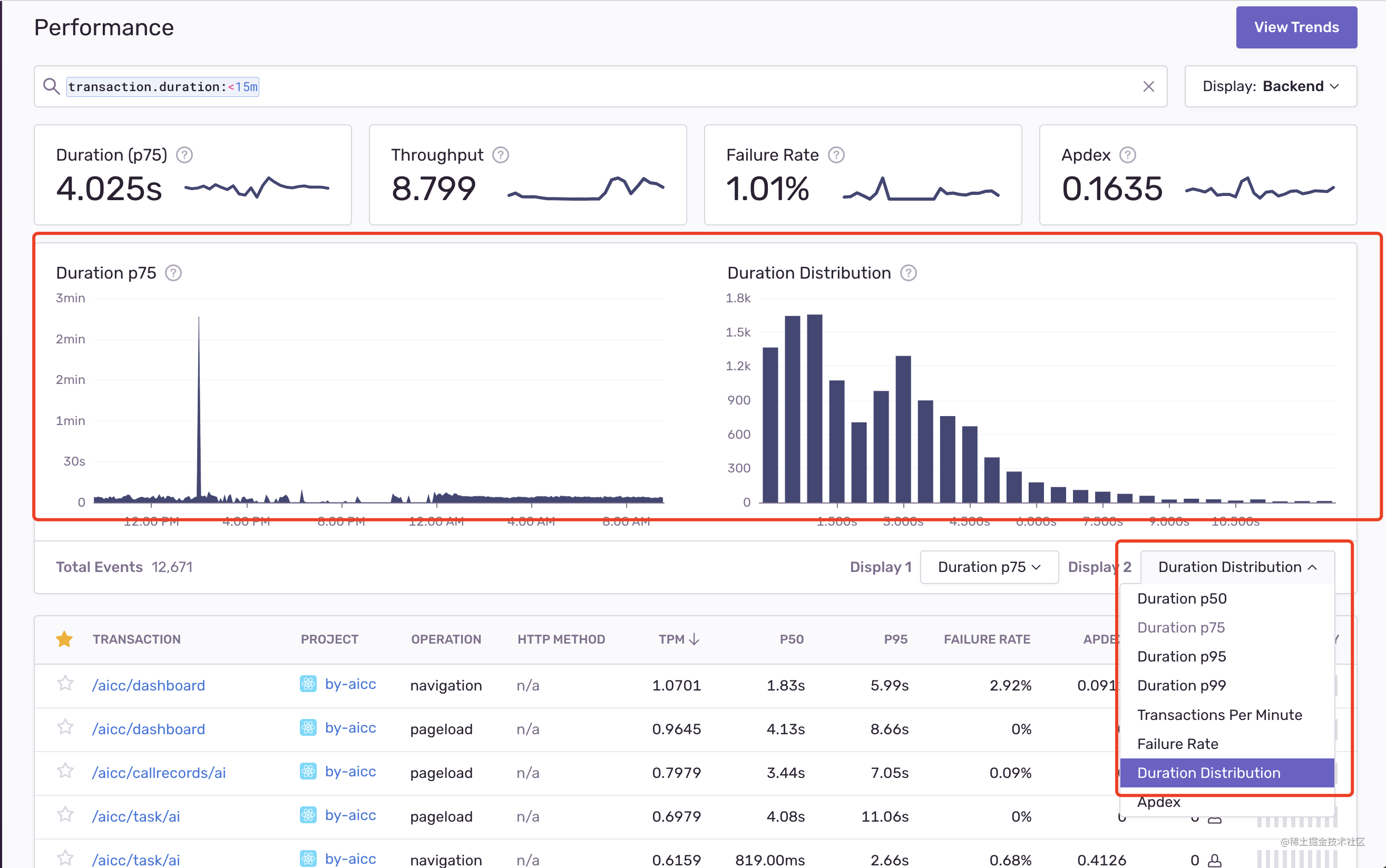Viewport: 1386px width, 868px height.
Task: Click the Failure Rate 1.01% card
Action: (x=863, y=175)
